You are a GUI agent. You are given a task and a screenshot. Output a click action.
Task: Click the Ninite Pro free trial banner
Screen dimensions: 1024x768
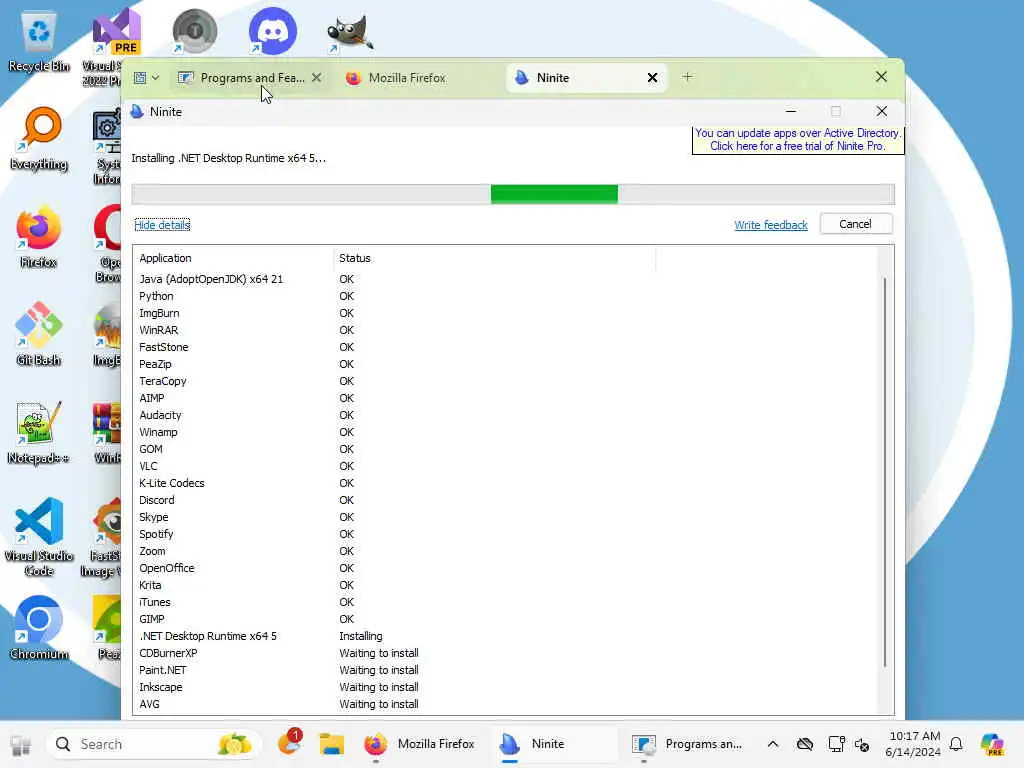798,139
